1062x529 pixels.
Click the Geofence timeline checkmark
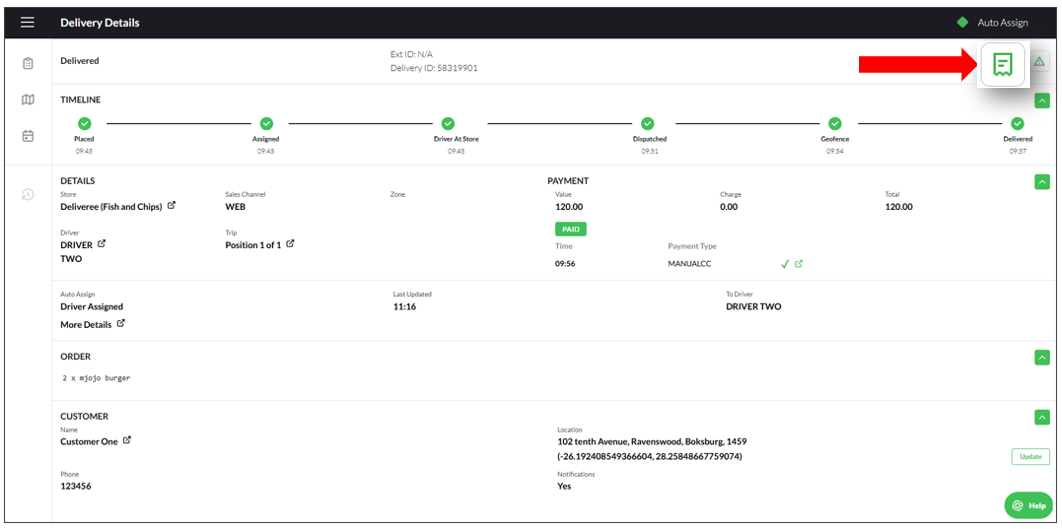tap(835, 123)
